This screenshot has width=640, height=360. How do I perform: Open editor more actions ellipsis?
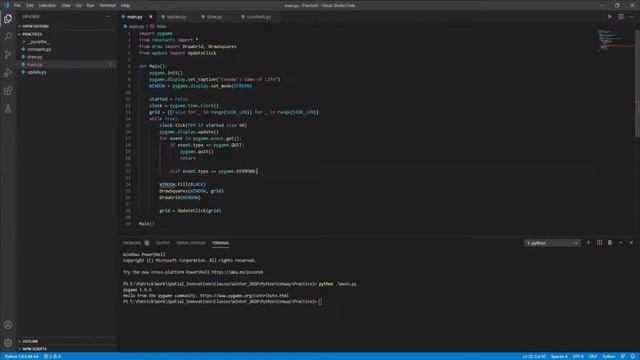[x=631, y=17]
